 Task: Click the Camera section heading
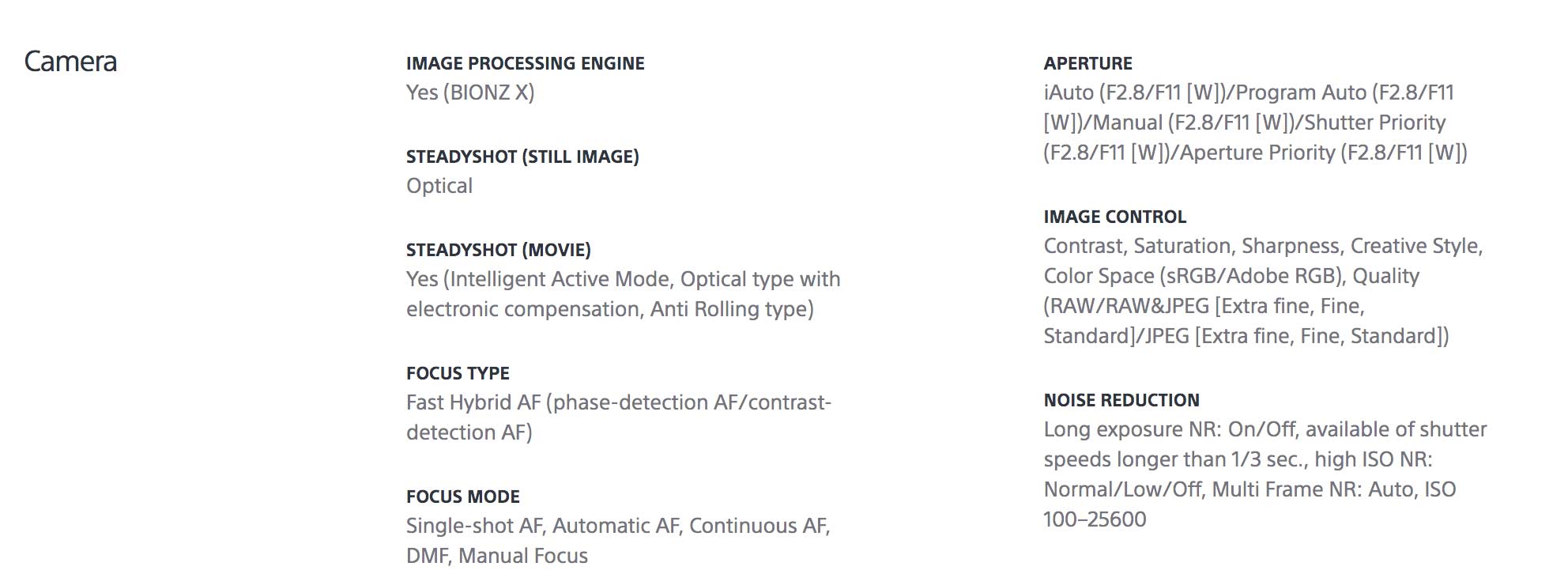tap(70, 62)
